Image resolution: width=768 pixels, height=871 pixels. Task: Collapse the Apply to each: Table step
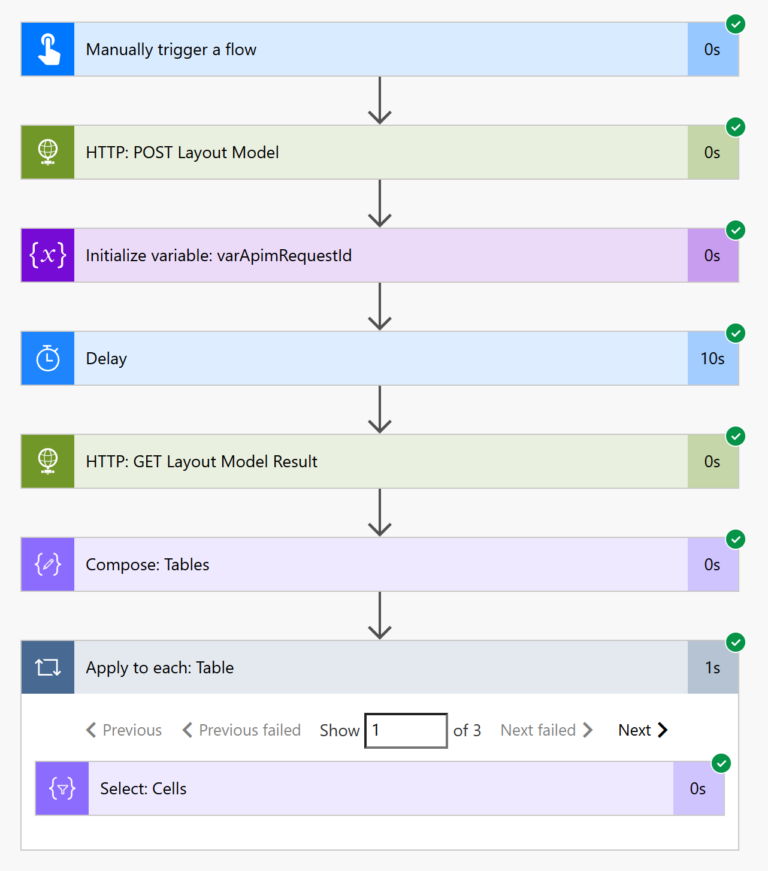click(380, 667)
